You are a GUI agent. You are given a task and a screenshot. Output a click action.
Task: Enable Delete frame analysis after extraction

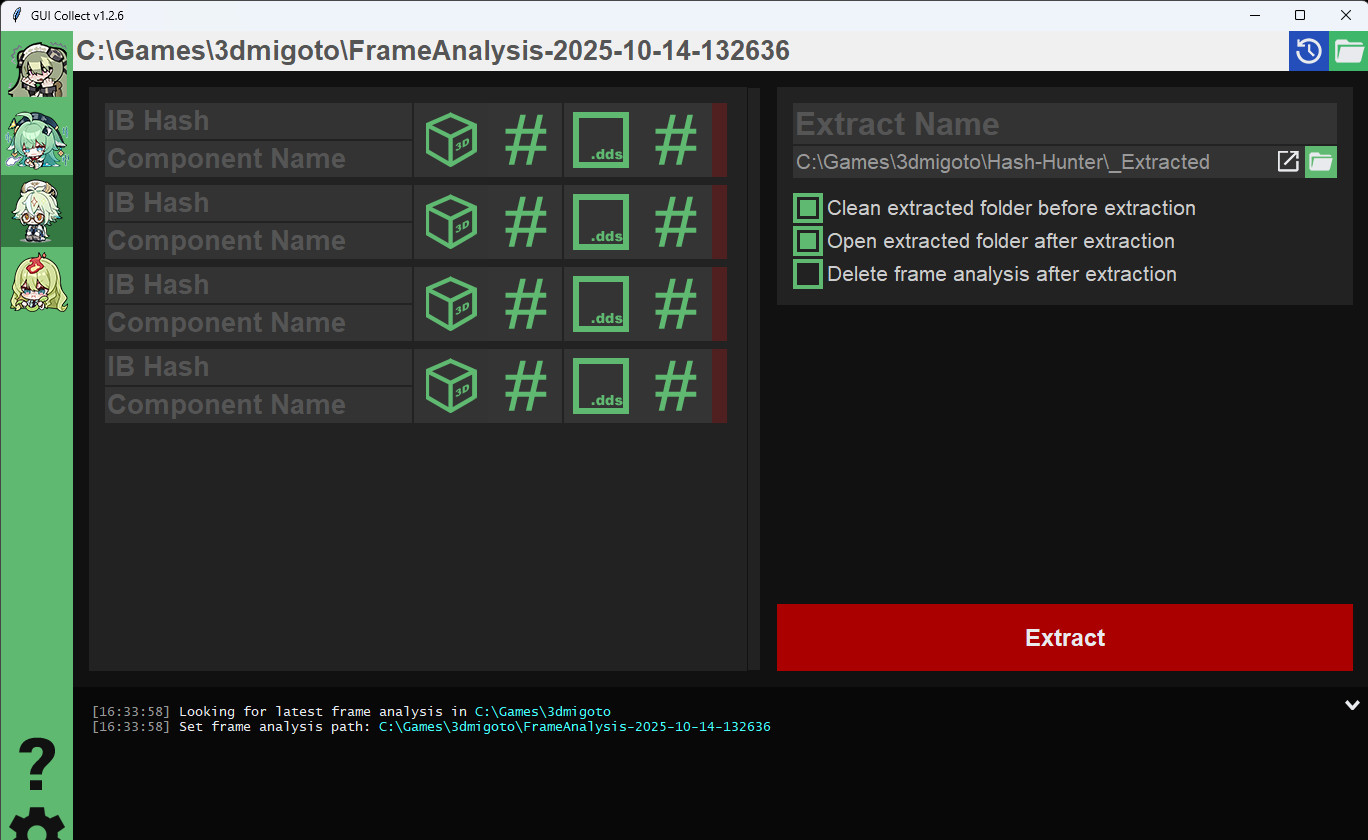808,274
